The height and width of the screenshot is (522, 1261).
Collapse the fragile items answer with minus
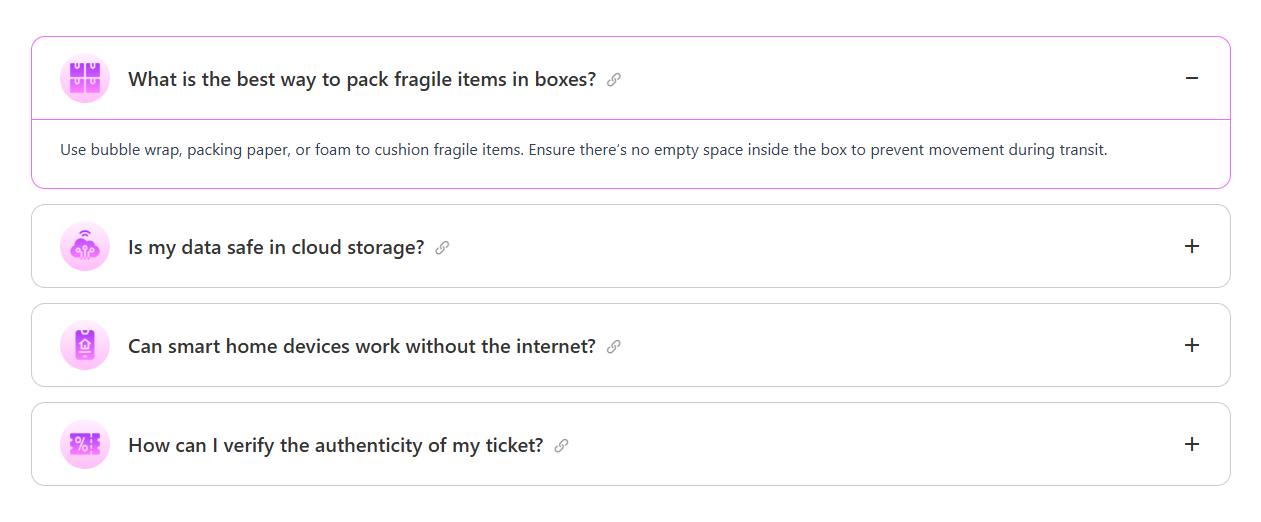click(1191, 79)
